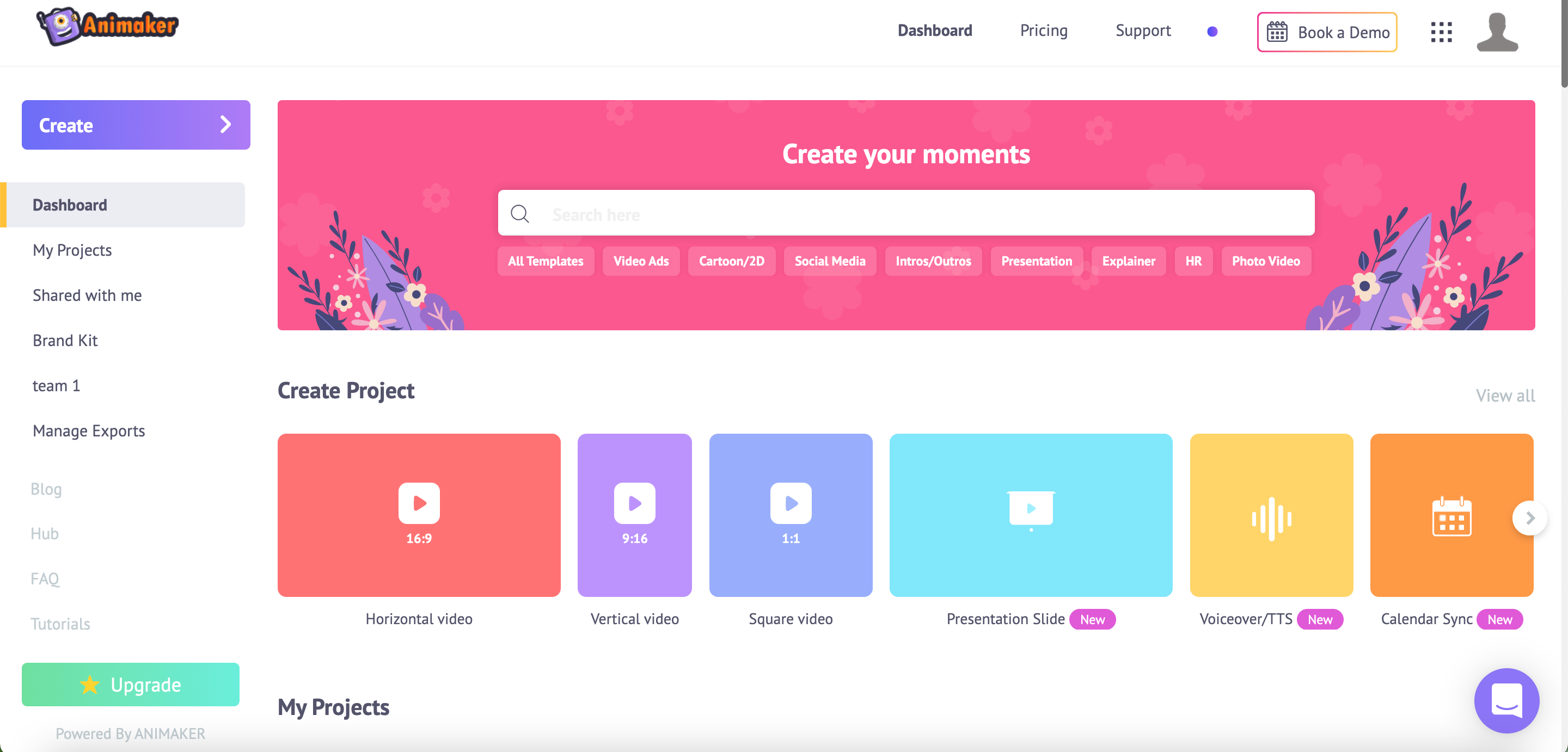Create a 16:9 Horizontal video

click(419, 515)
